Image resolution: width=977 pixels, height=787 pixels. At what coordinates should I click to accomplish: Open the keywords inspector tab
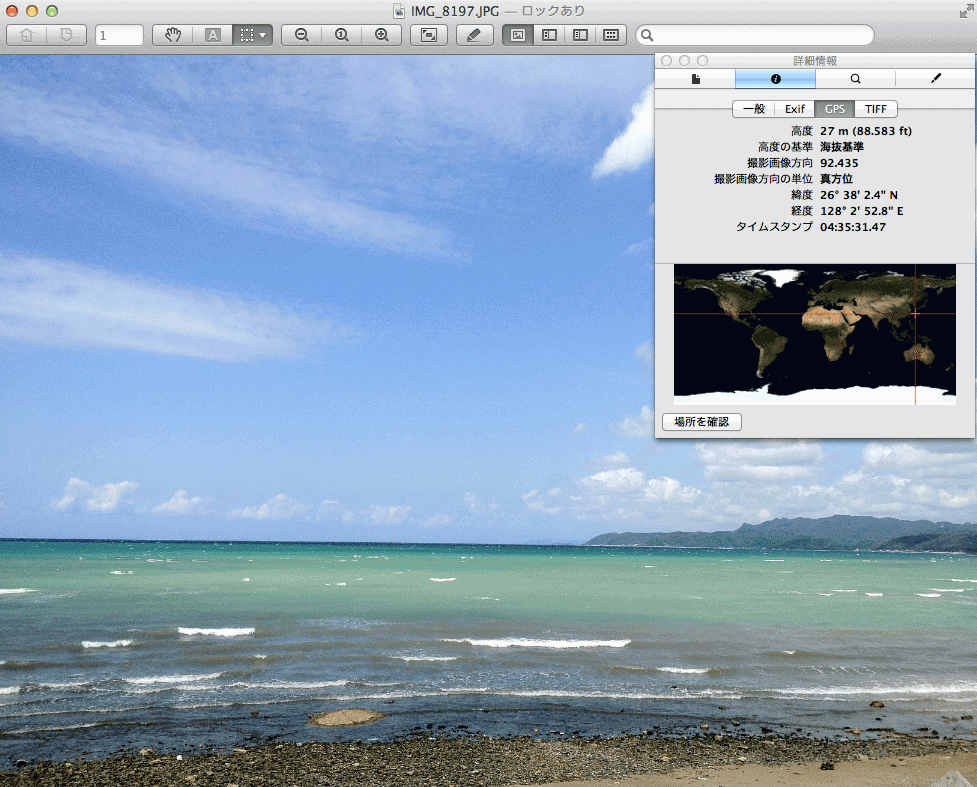tap(855, 79)
